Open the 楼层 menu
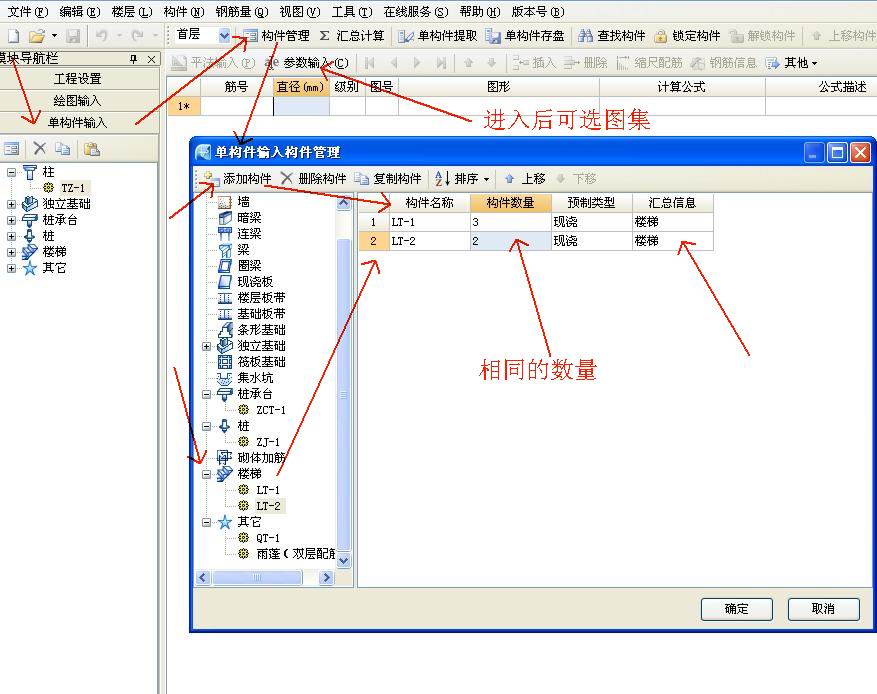This screenshot has width=877, height=694. [x=132, y=11]
